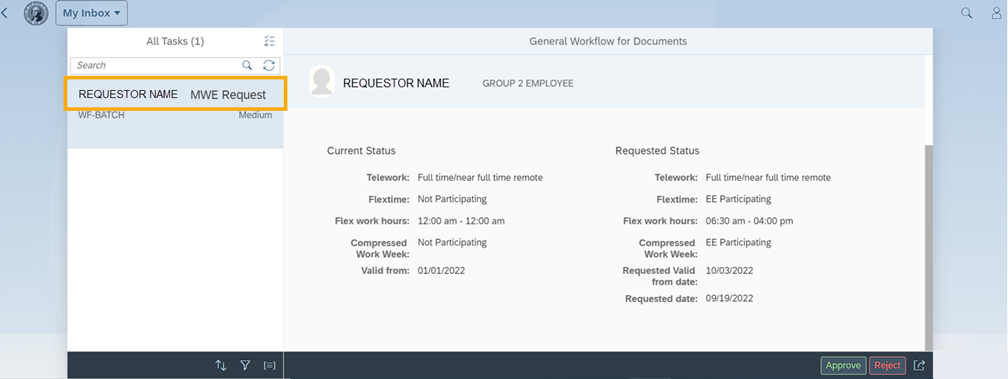Select the REQUESTOR NAME MWE Request task
The width and height of the screenshot is (1008, 379).
tap(176, 94)
